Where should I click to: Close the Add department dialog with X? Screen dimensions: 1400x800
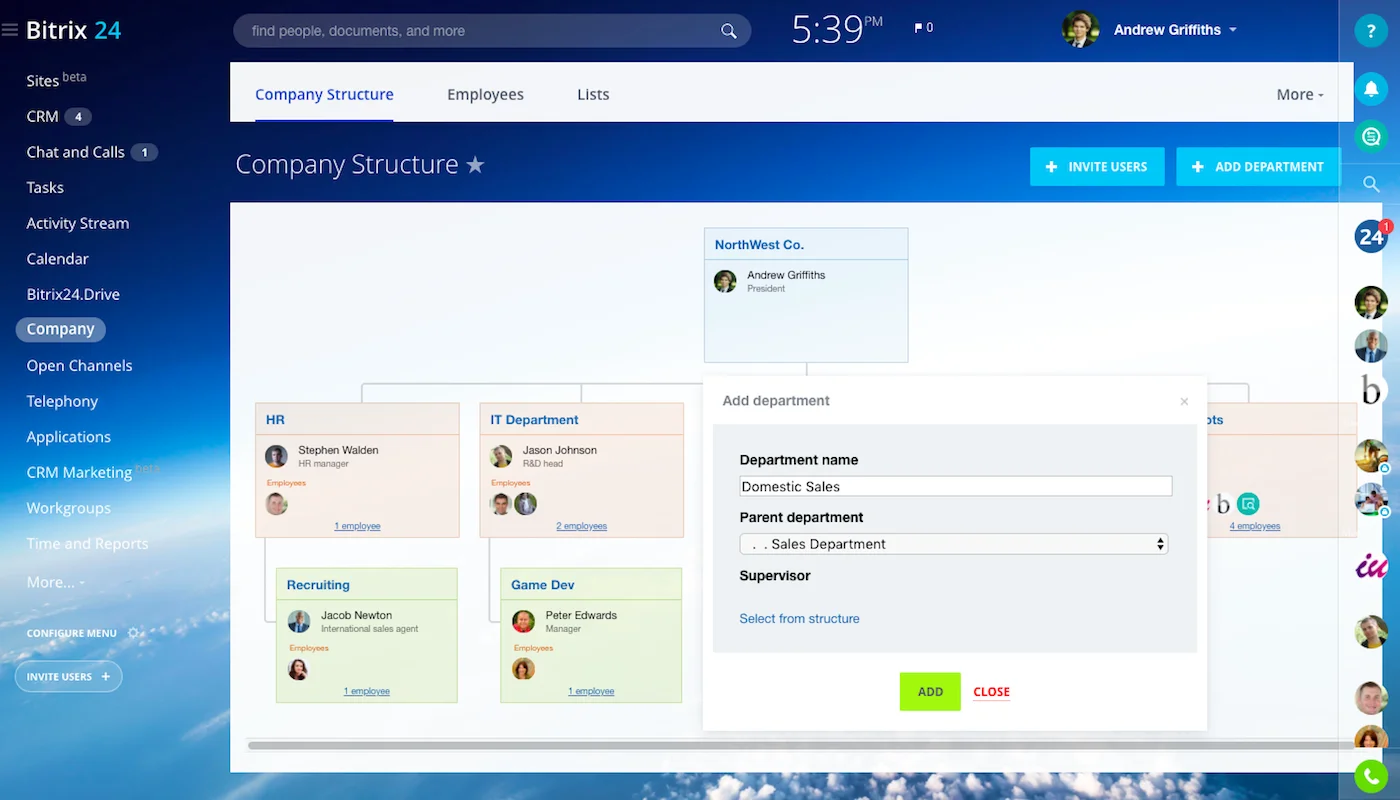(x=1184, y=402)
